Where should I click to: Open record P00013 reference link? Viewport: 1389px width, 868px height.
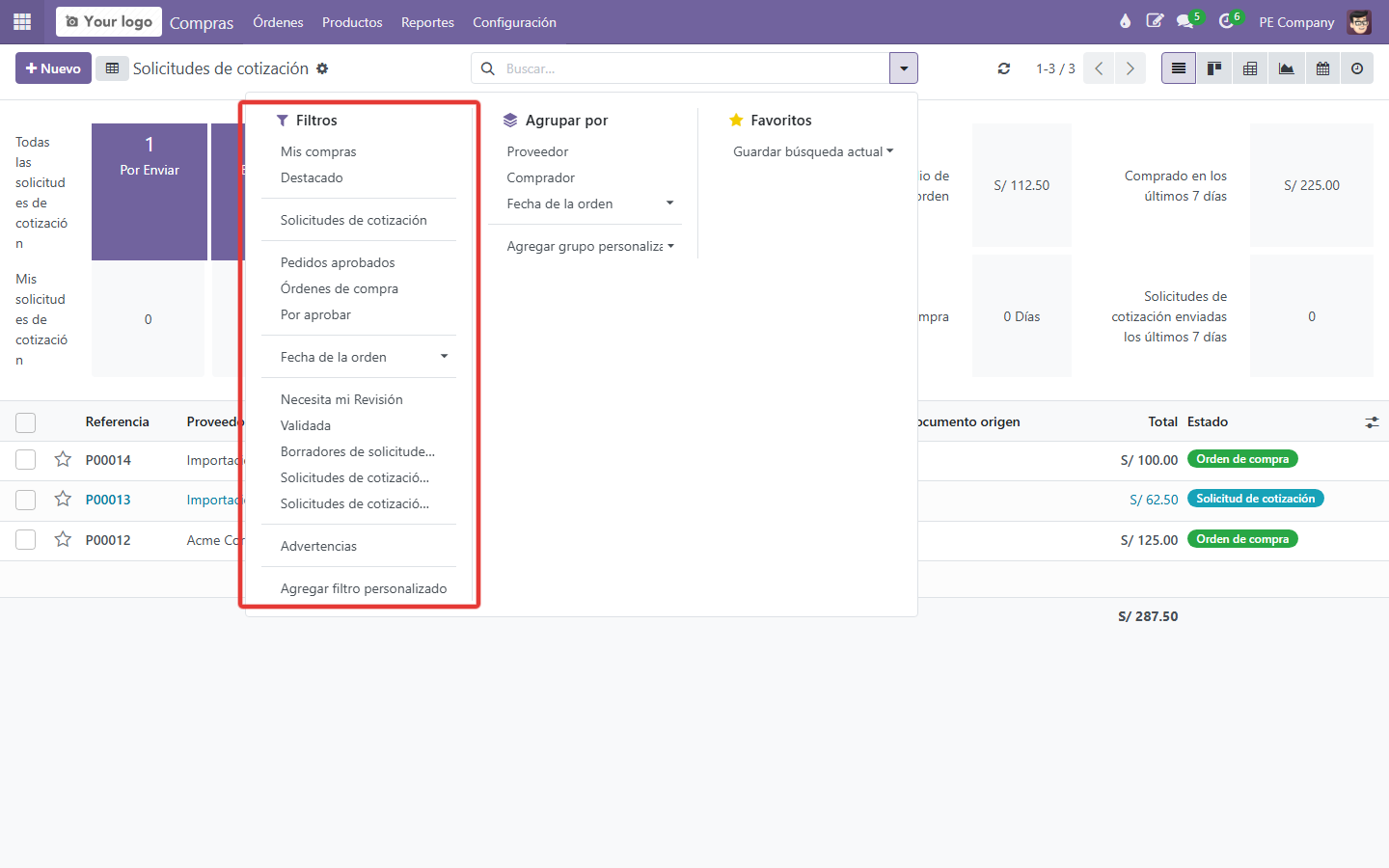(x=108, y=500)
